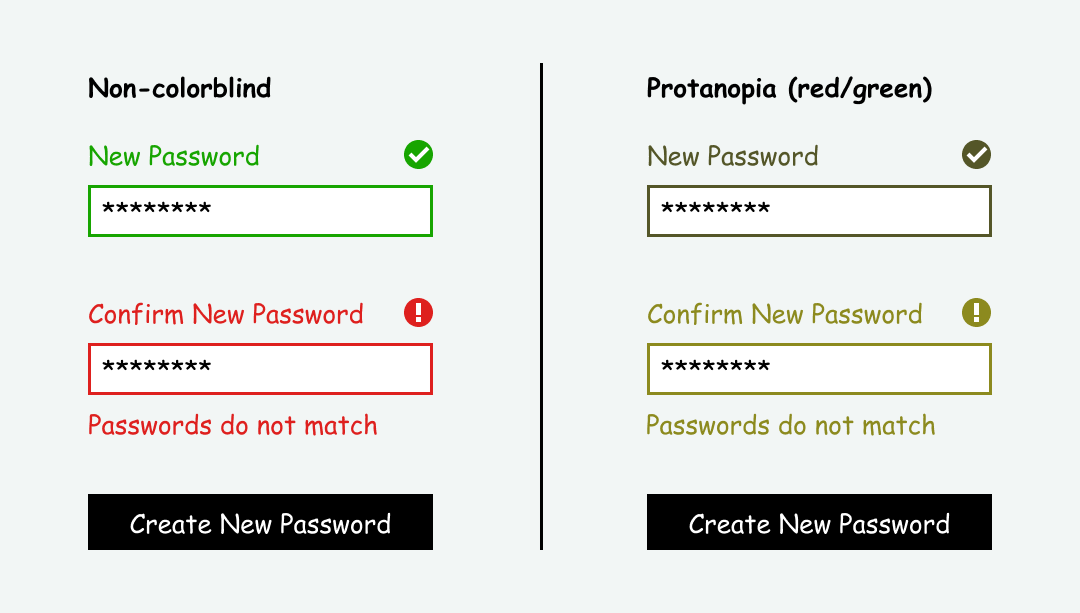Screen dimensions: 1080x613
Task: Click the olive-yellow exclamation icon in Protanopia panel
Action: click(976, 313)
